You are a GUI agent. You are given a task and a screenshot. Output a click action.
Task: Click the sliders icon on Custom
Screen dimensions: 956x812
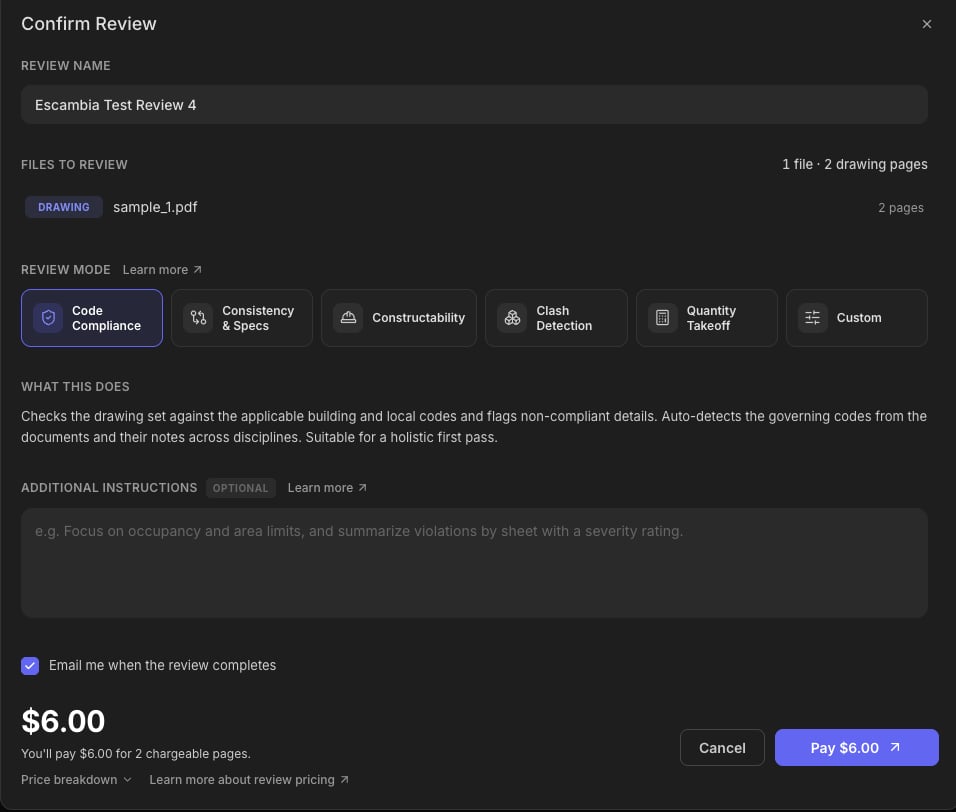pos(813,318)
